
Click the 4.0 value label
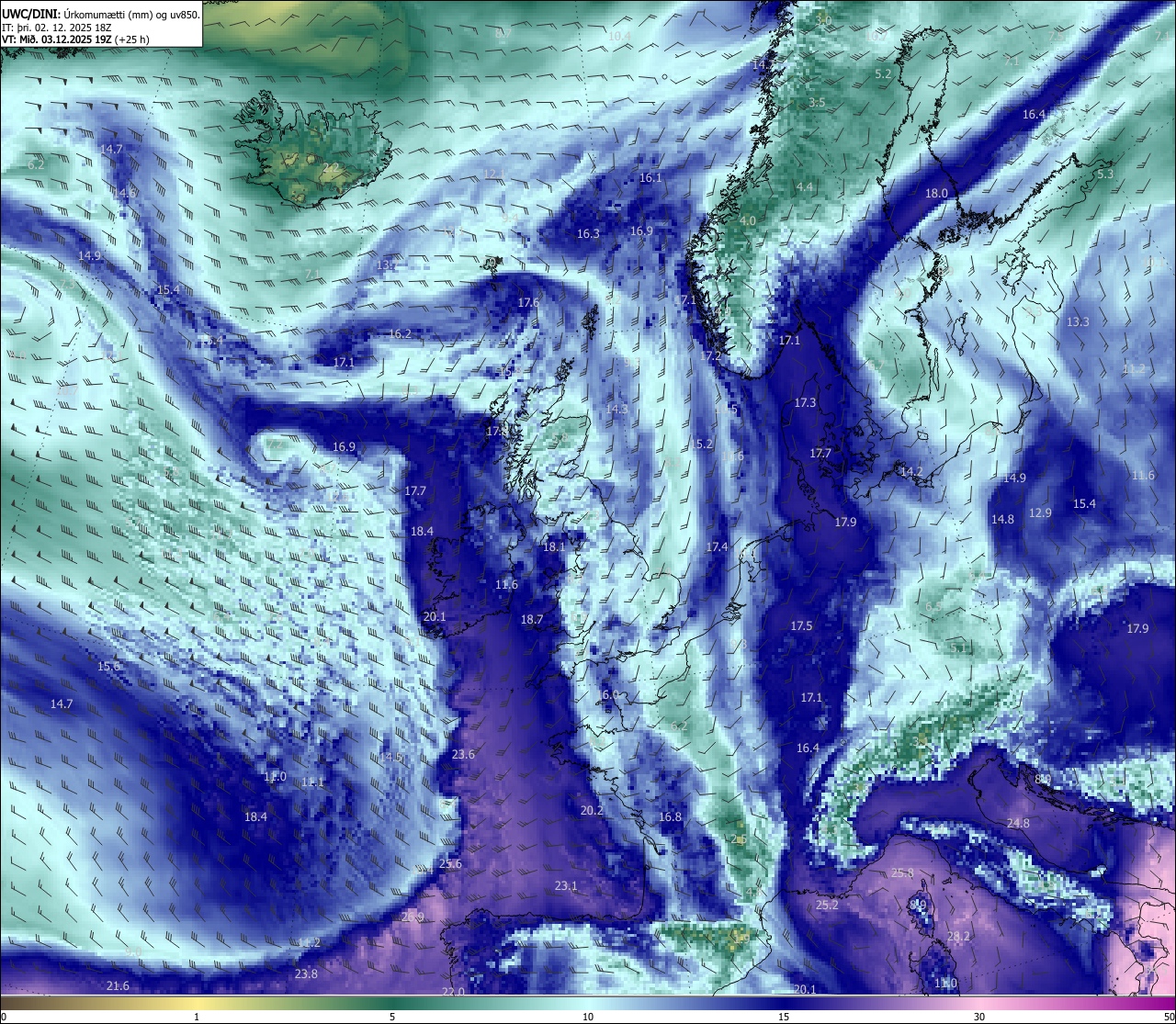[748, 220]
